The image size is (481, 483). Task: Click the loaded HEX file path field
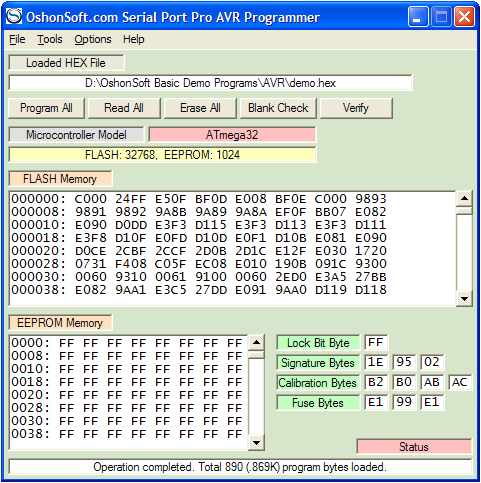coord(210,83)
